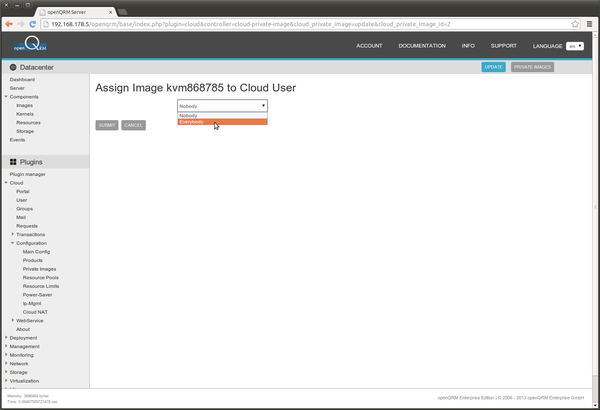Open Plugin manager
Image resolution: width=600 pixels, height=410 pixels.
tap(28, 174)
